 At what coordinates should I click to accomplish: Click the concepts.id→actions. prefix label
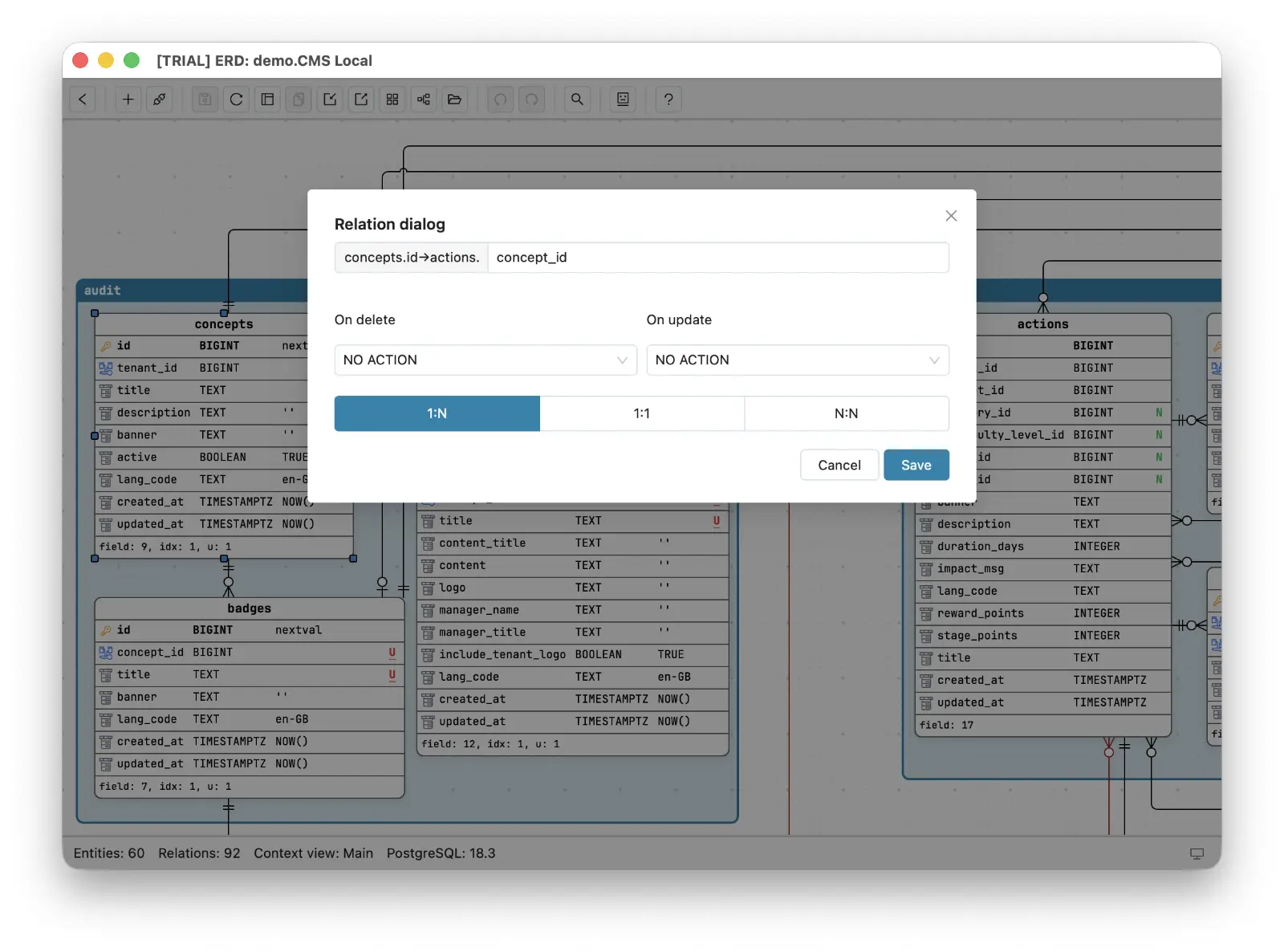pos(412,258)
